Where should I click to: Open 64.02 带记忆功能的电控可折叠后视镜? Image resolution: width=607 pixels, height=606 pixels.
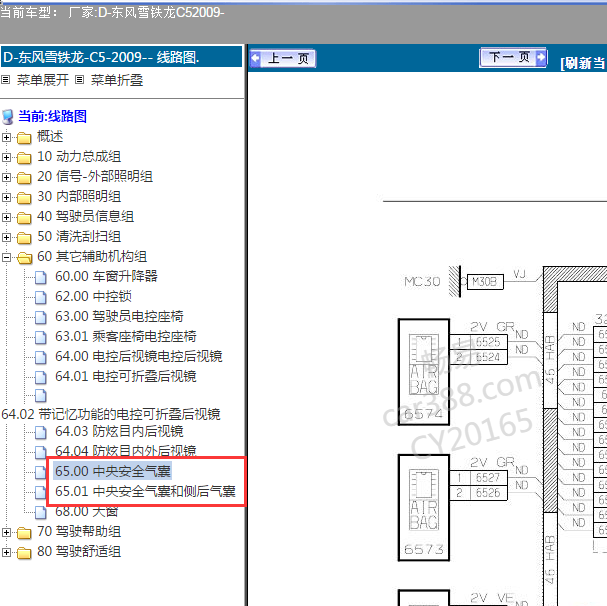click(x=111, y=414)
